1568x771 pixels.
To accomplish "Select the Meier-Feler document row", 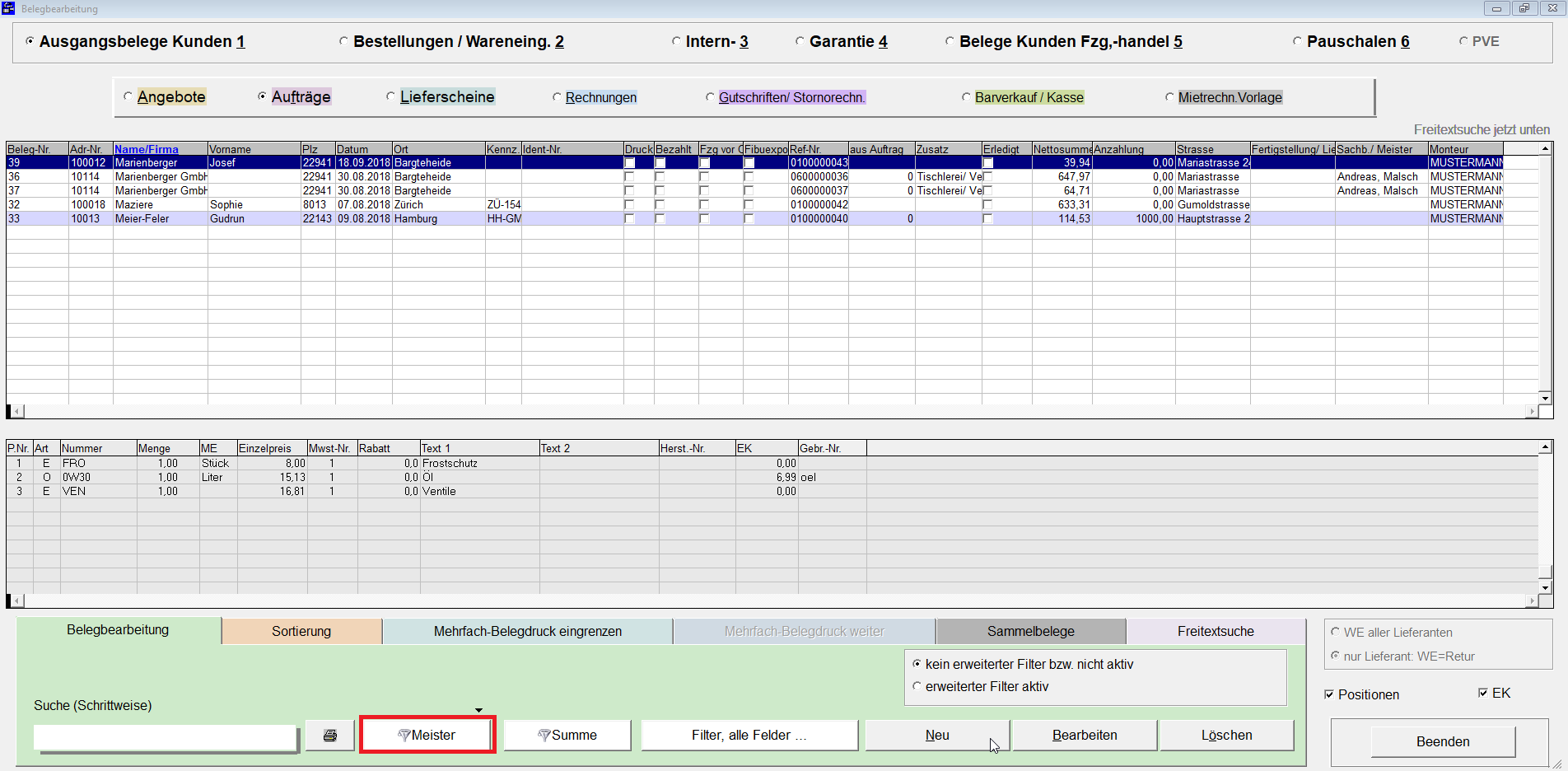I will pyautogui.click(x=772, y=219).
